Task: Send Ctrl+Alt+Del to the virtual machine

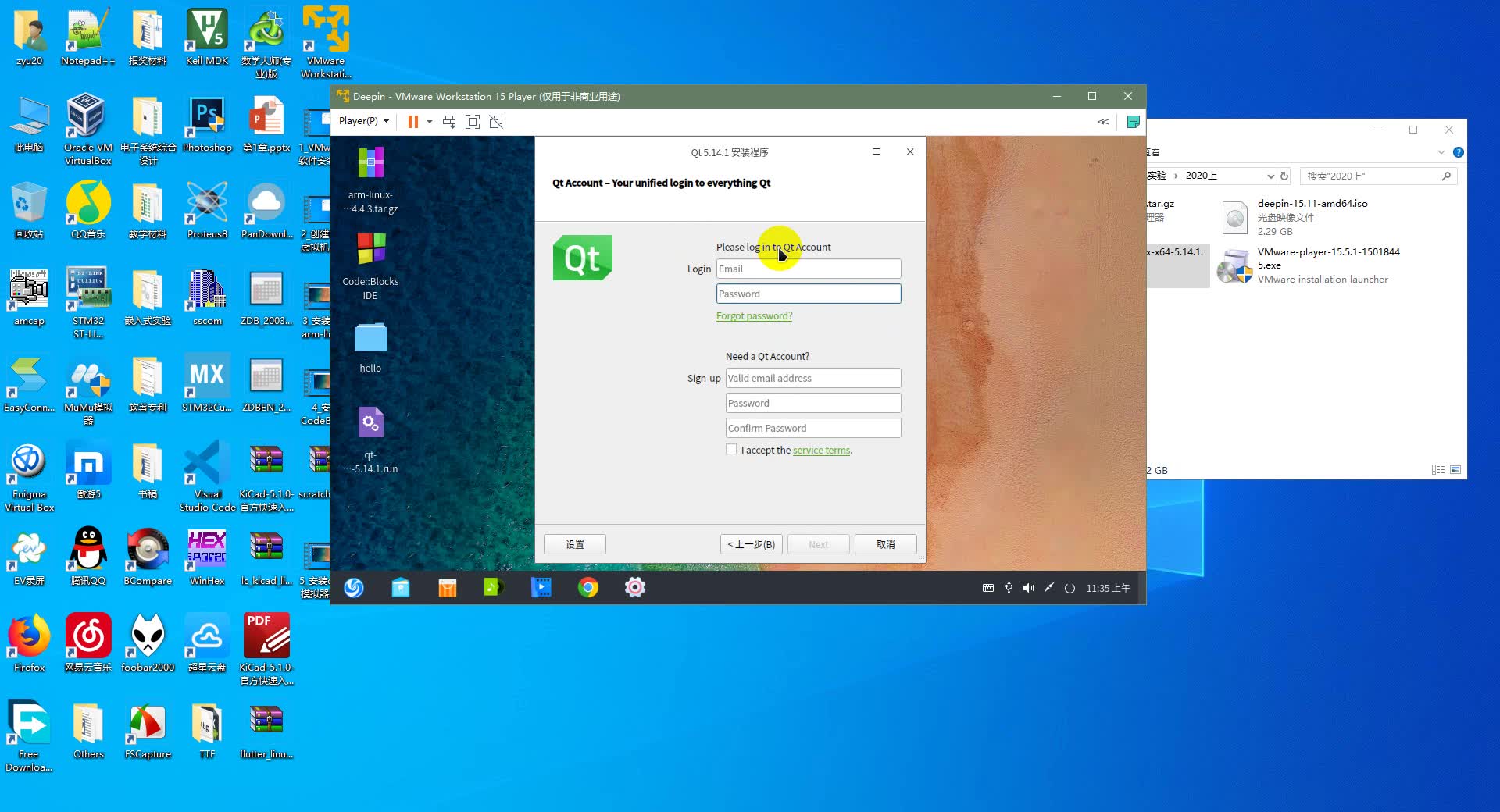Action: coord(448,122)
